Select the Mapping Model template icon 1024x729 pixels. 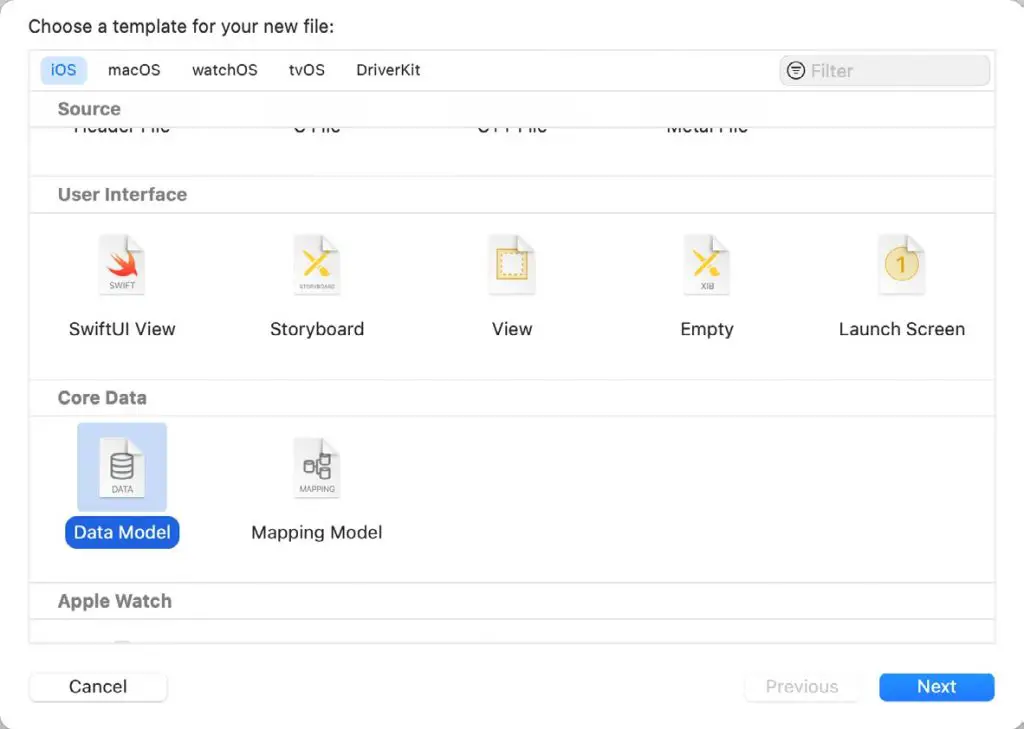[x=316, y=468]
